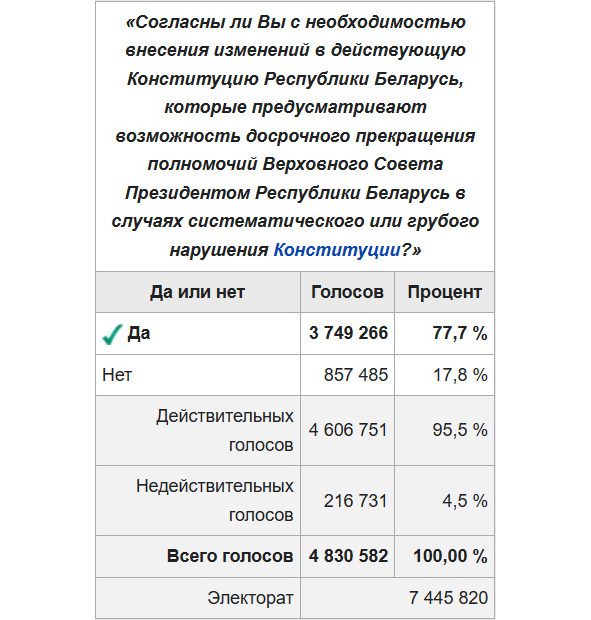Select the Да или нет column header
The image size is (591, 620).
pos(198,292)
